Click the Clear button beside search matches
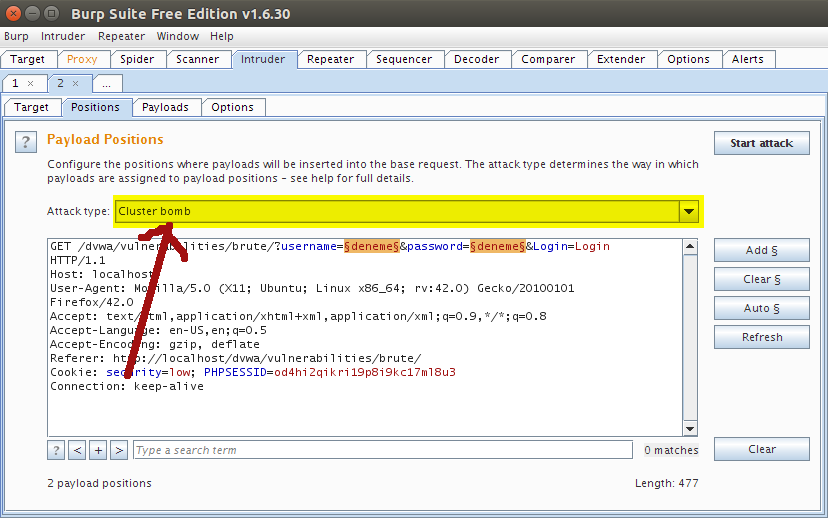Viewport: 828px width, 518px height. [761, 449]
